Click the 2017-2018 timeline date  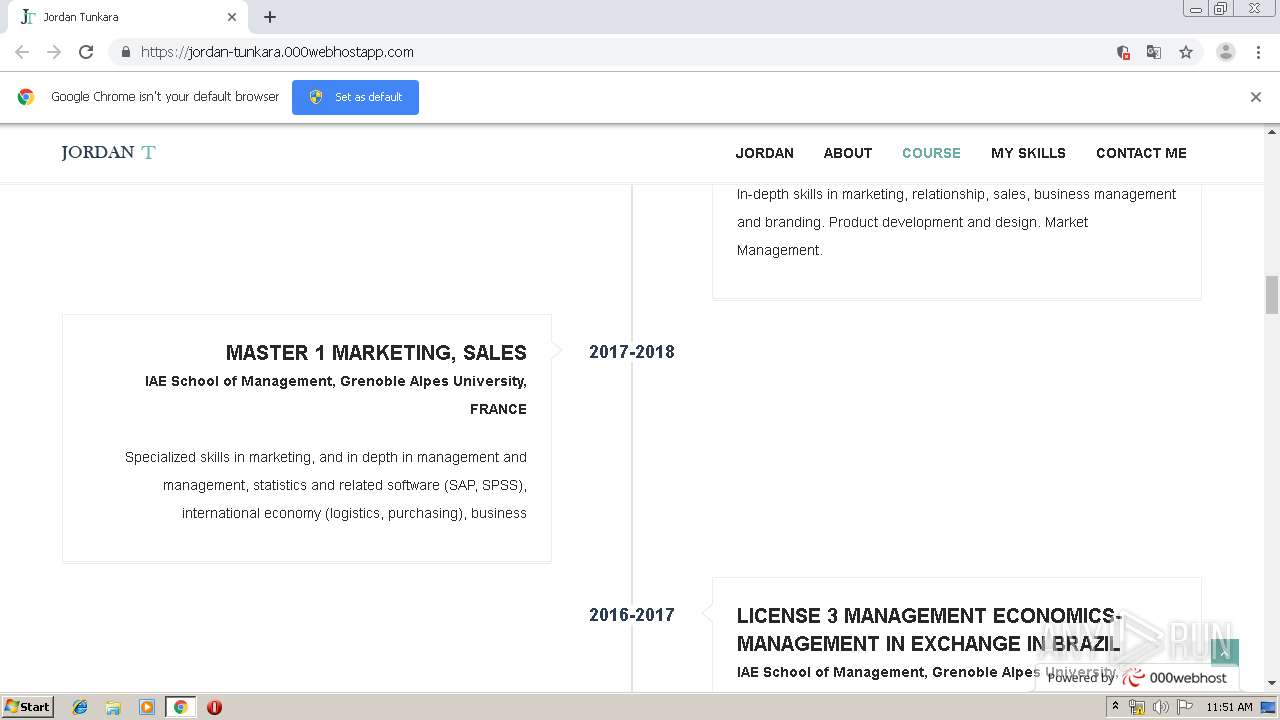point(632,352)
